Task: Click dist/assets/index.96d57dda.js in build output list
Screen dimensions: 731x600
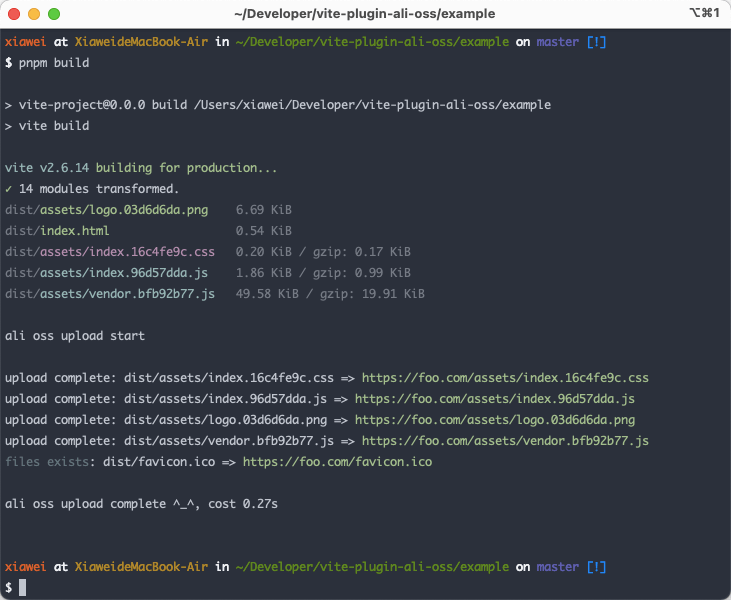Action: click(x=106, y=273)
